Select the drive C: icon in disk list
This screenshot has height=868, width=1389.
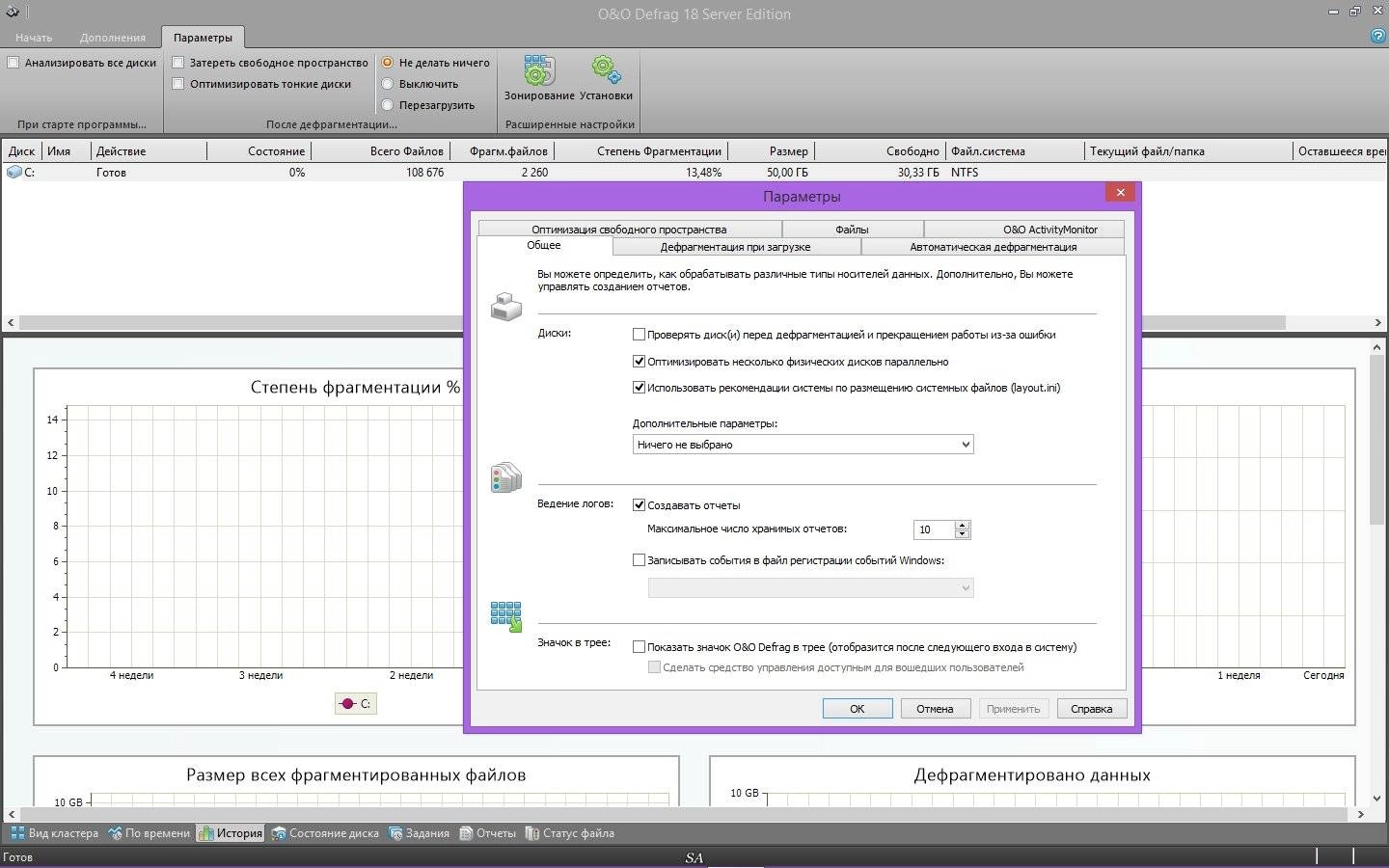[14, 173]
